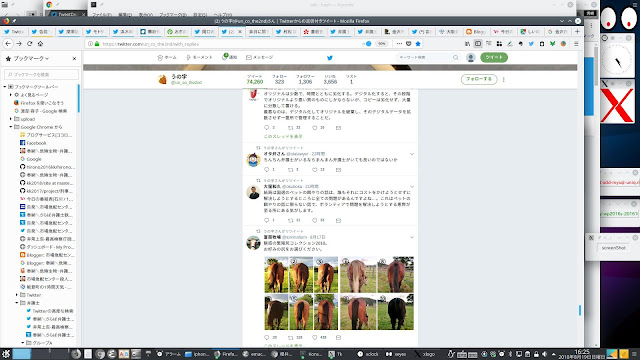
Task: Open 通知 notifications in the Twitter nav
Action: (x=229, y=58)
